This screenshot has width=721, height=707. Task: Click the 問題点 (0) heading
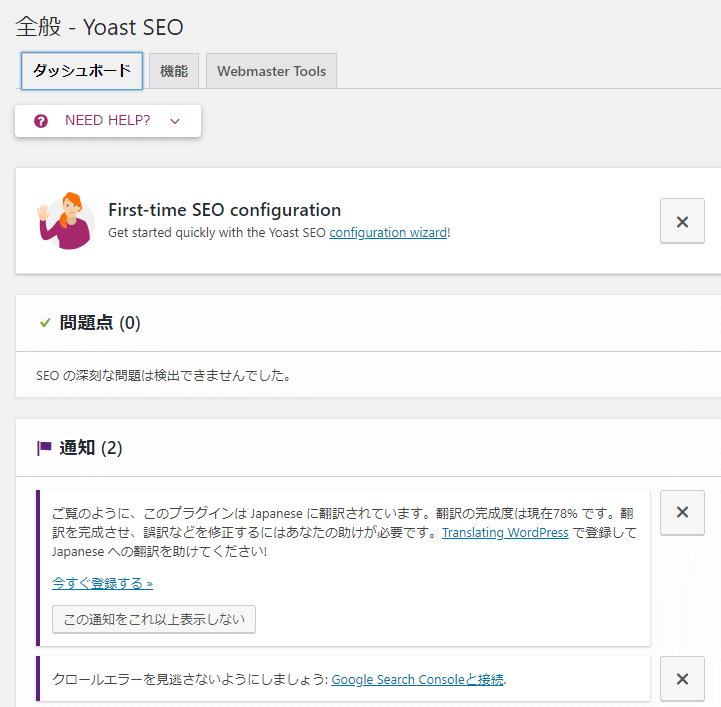(100, 323)
